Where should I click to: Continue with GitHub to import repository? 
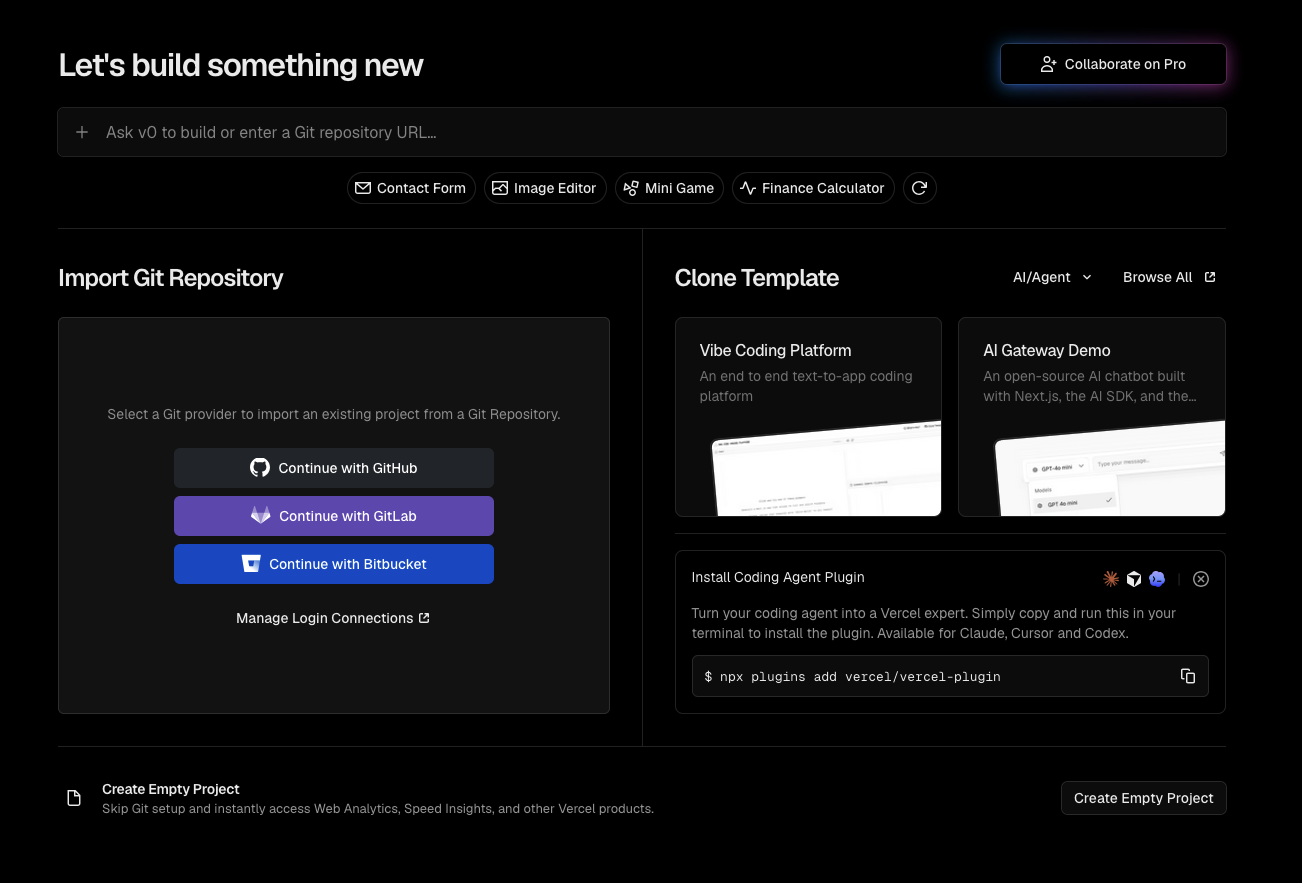click(x=334, y=468)
